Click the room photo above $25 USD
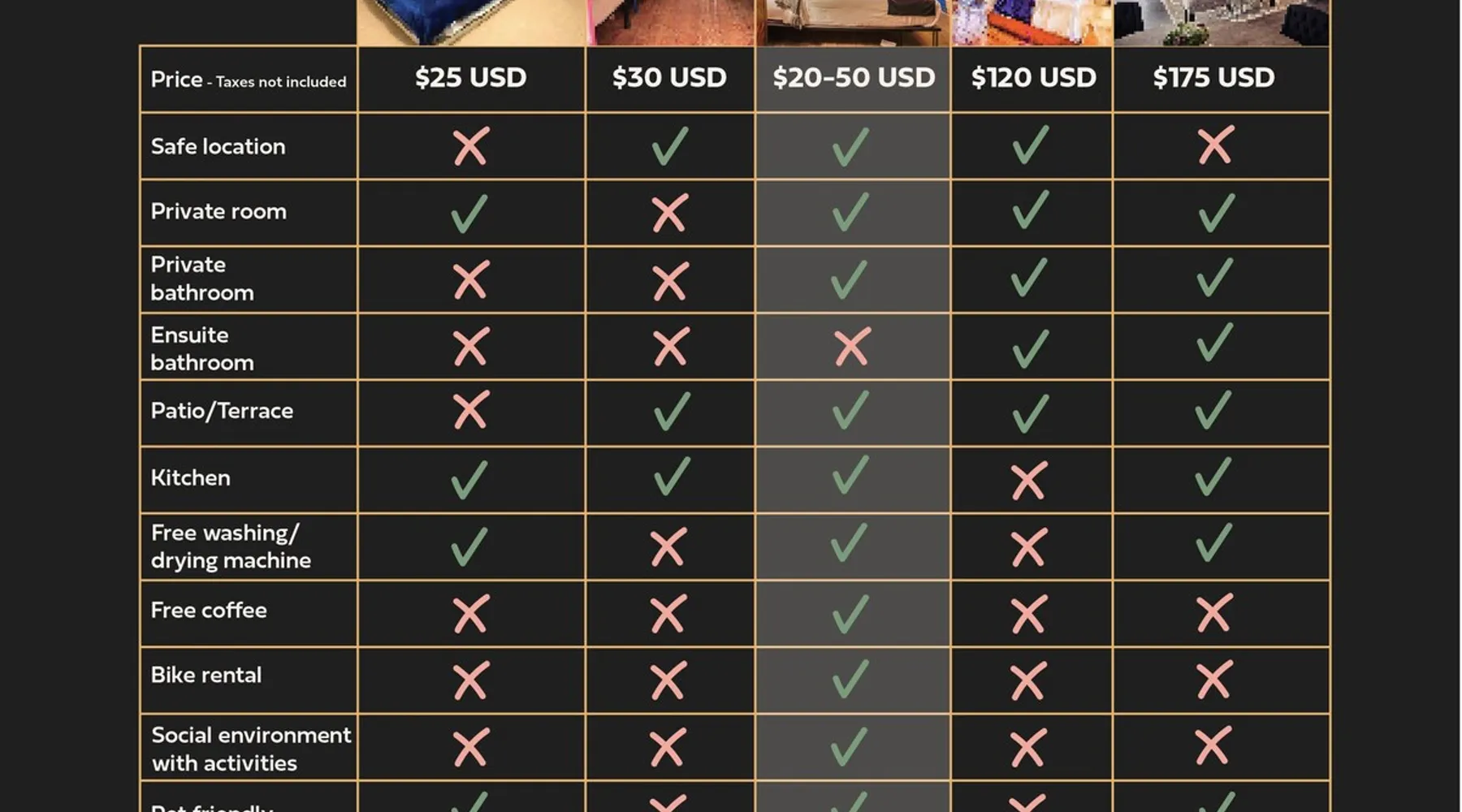The height and width of the screenshot is (812, 1462). (x=471, y=22)
